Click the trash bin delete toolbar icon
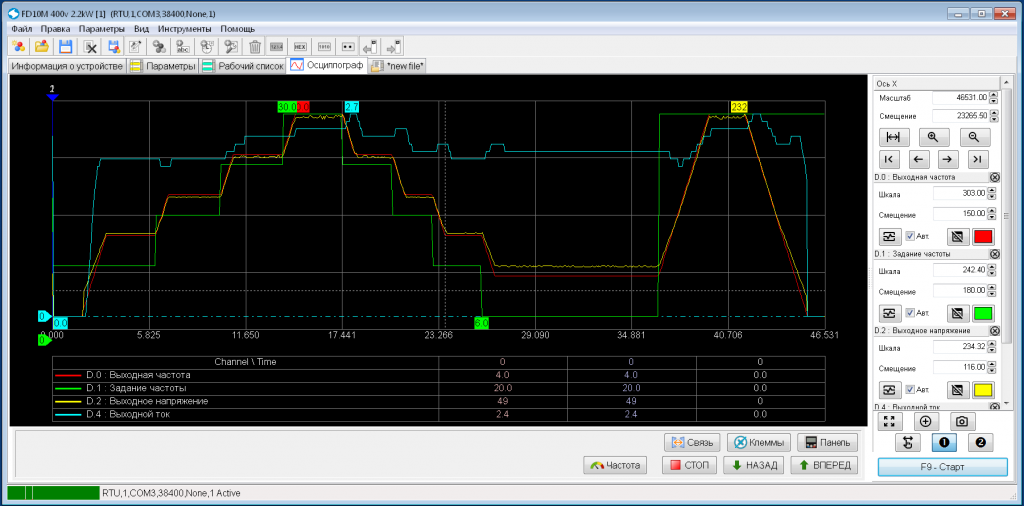Screen dimensions: 1024x506 pyautogui.click(x=255, y=46)
